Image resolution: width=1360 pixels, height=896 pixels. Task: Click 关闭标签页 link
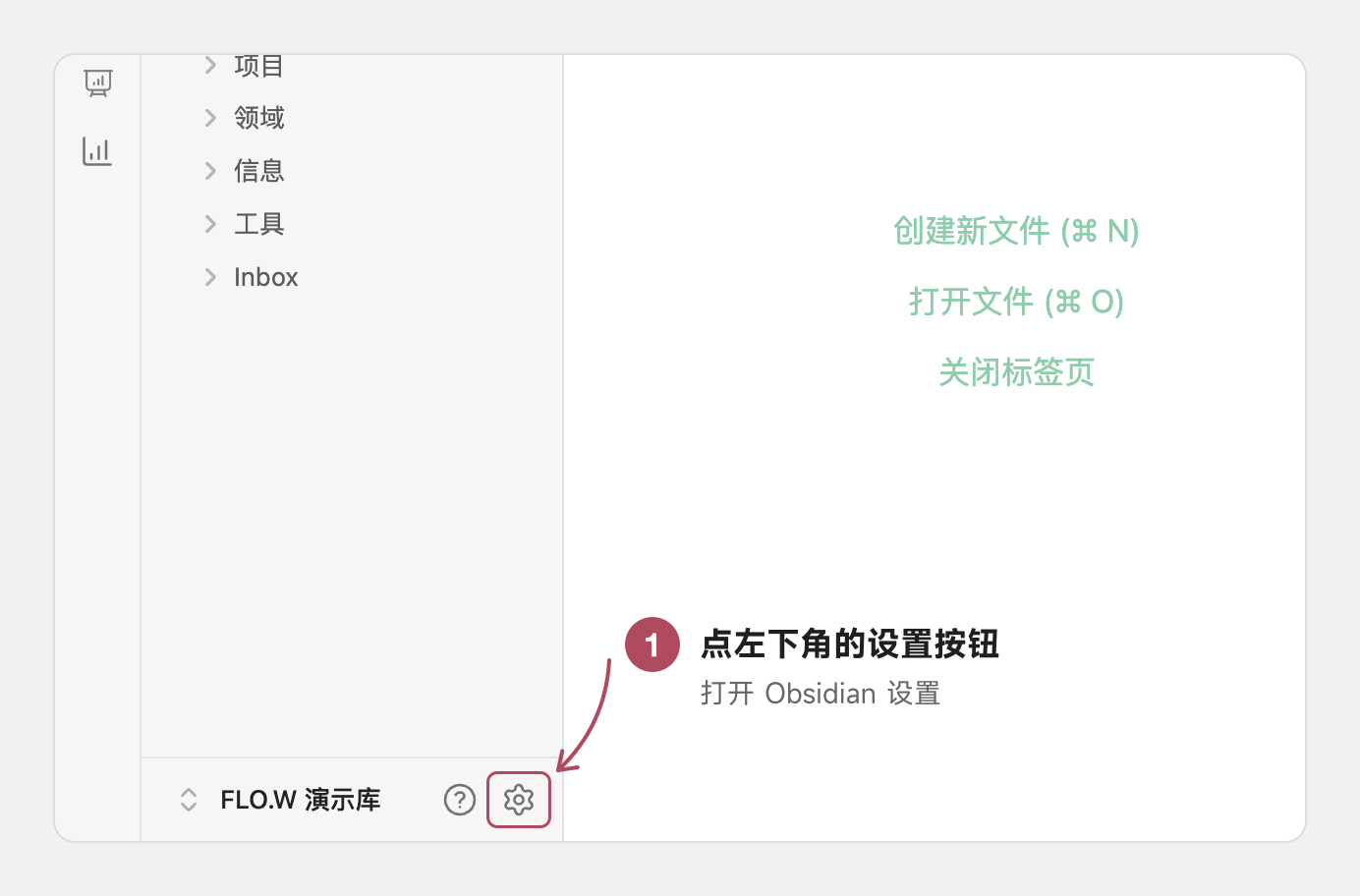[1016, 372]
